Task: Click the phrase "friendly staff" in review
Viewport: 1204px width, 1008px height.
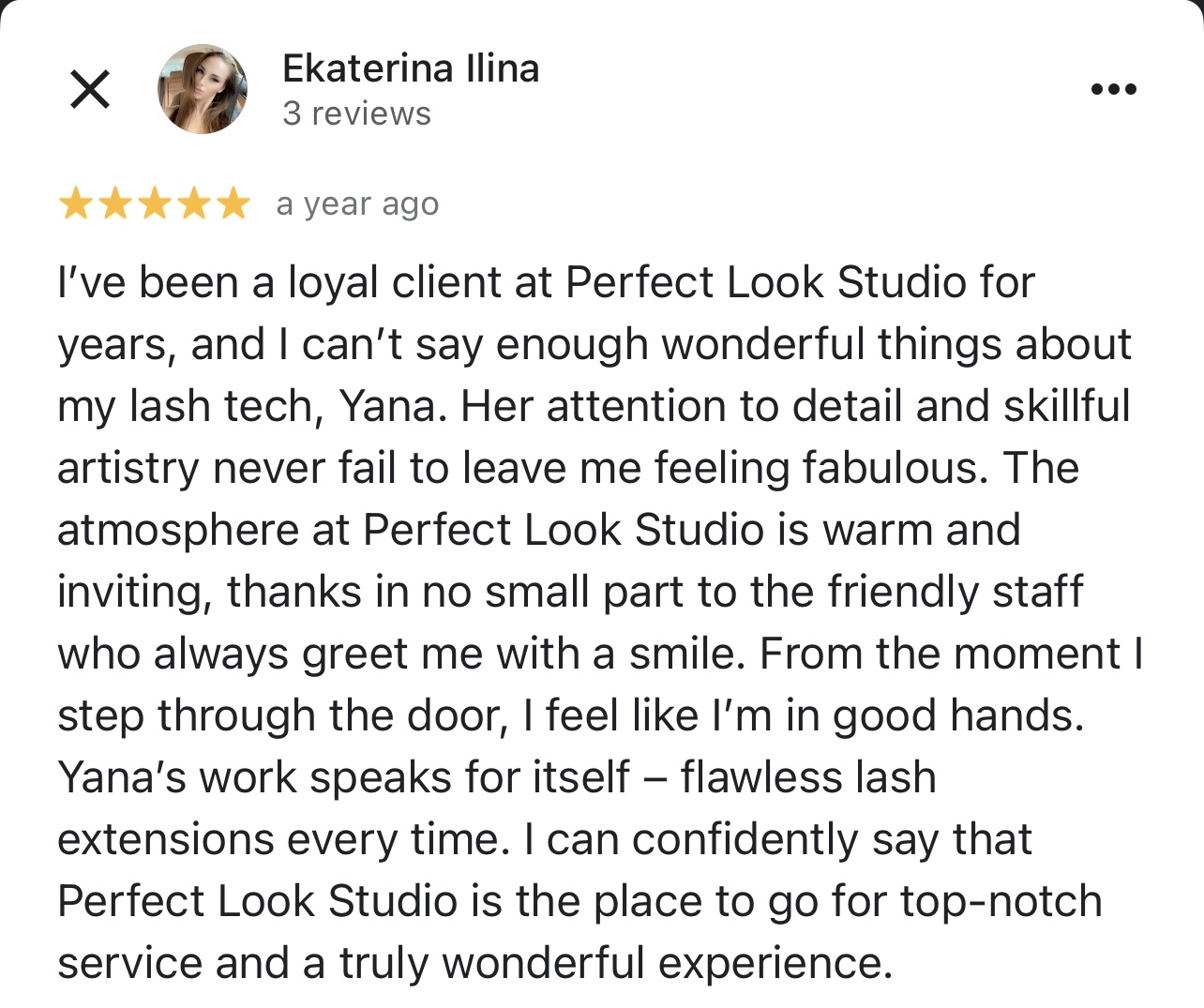Action: (x=955, y=592)
